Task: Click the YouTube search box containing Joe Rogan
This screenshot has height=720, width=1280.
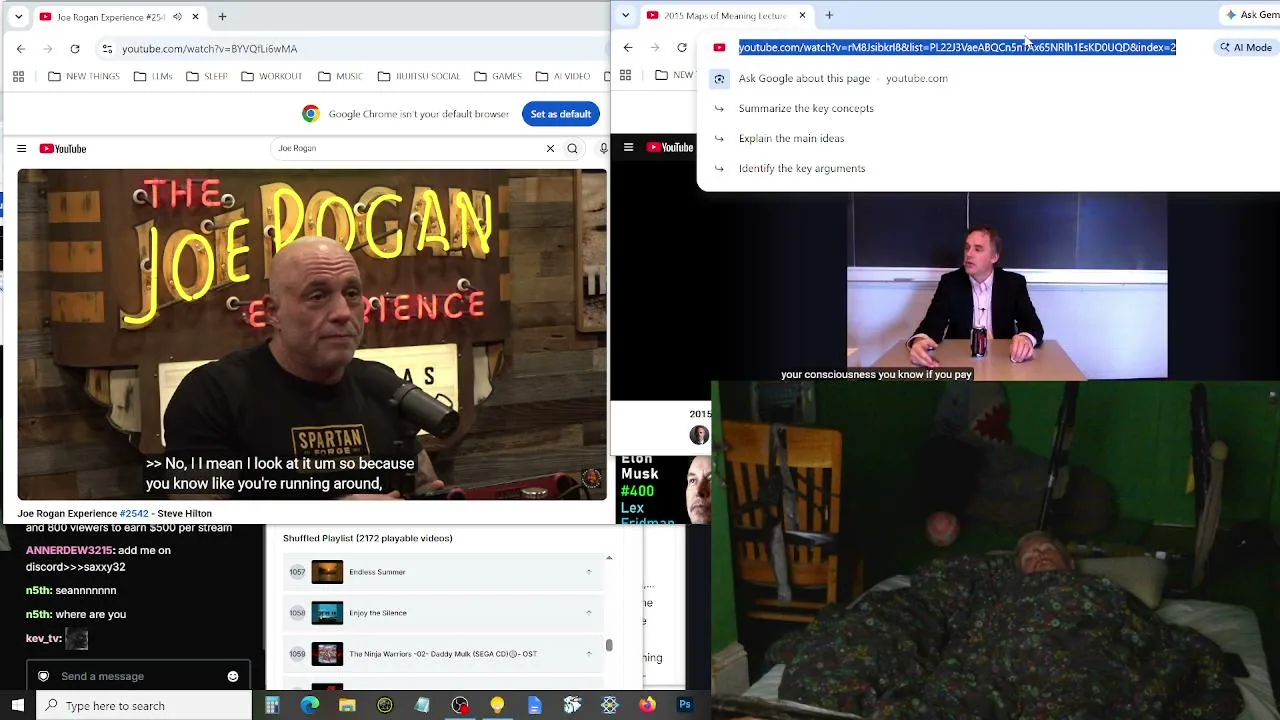Action: [x=408, y=148]
